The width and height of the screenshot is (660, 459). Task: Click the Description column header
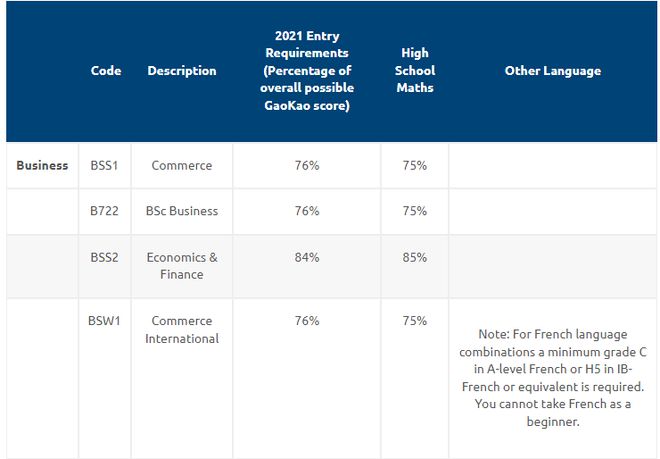tap(182, 70)
